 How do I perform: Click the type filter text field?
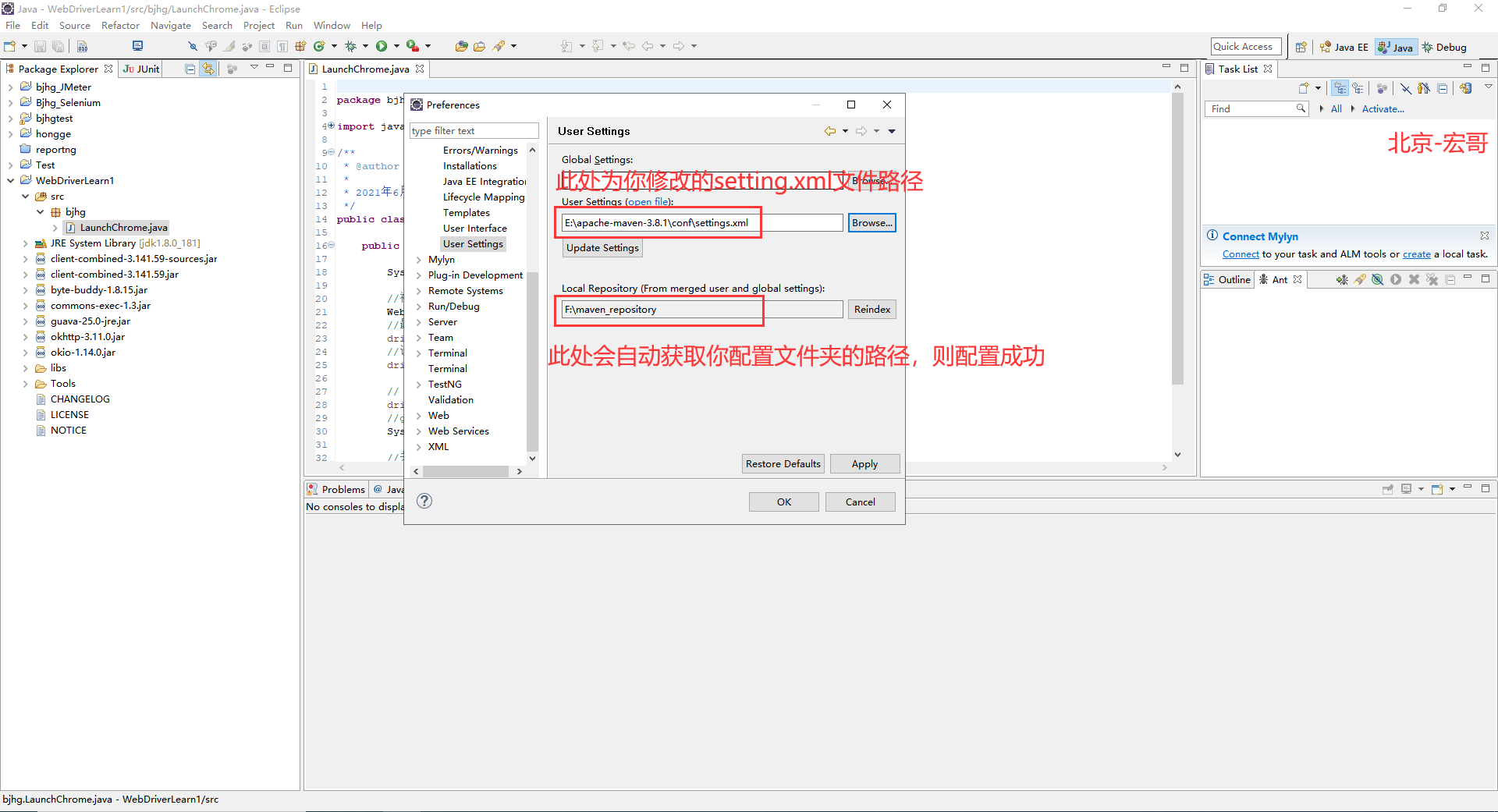[474, 130]
